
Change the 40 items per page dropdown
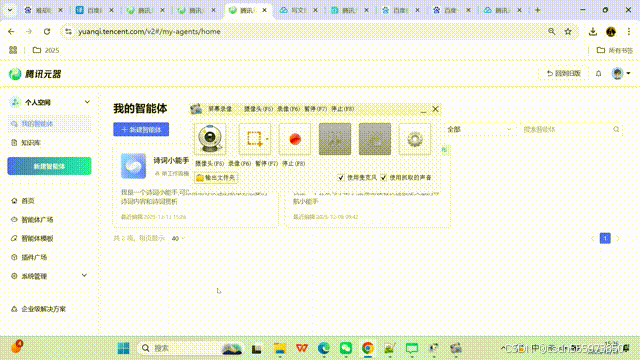178,238
